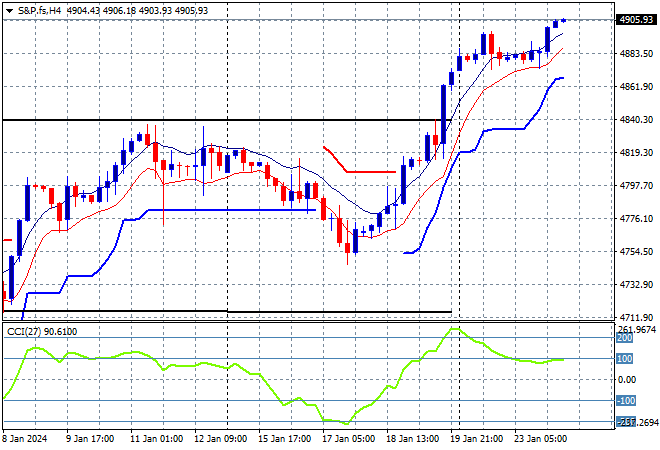
Task: Click the 4797.70 price axis label
Action: [637, 186]
